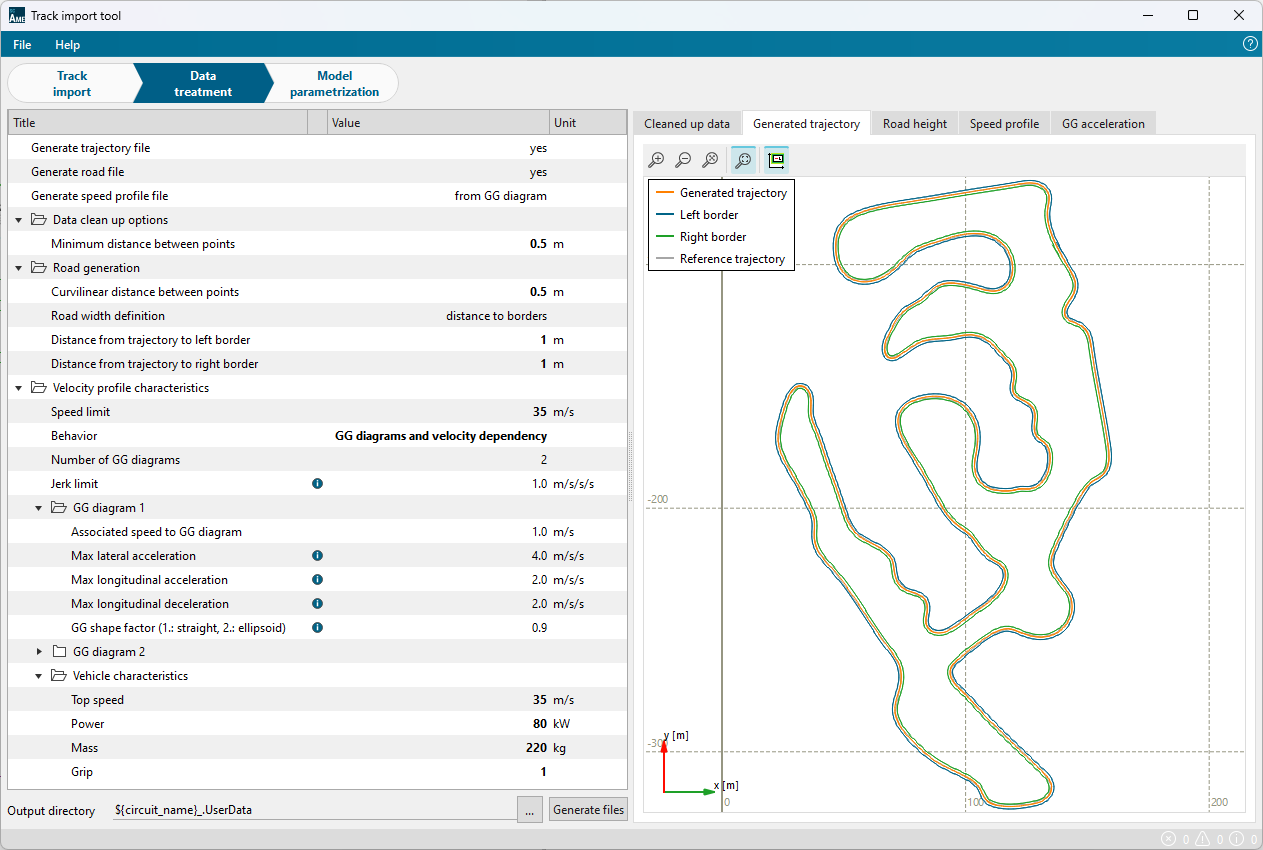Click the Max longitudinal deceleration info icon

pos(318,604)
